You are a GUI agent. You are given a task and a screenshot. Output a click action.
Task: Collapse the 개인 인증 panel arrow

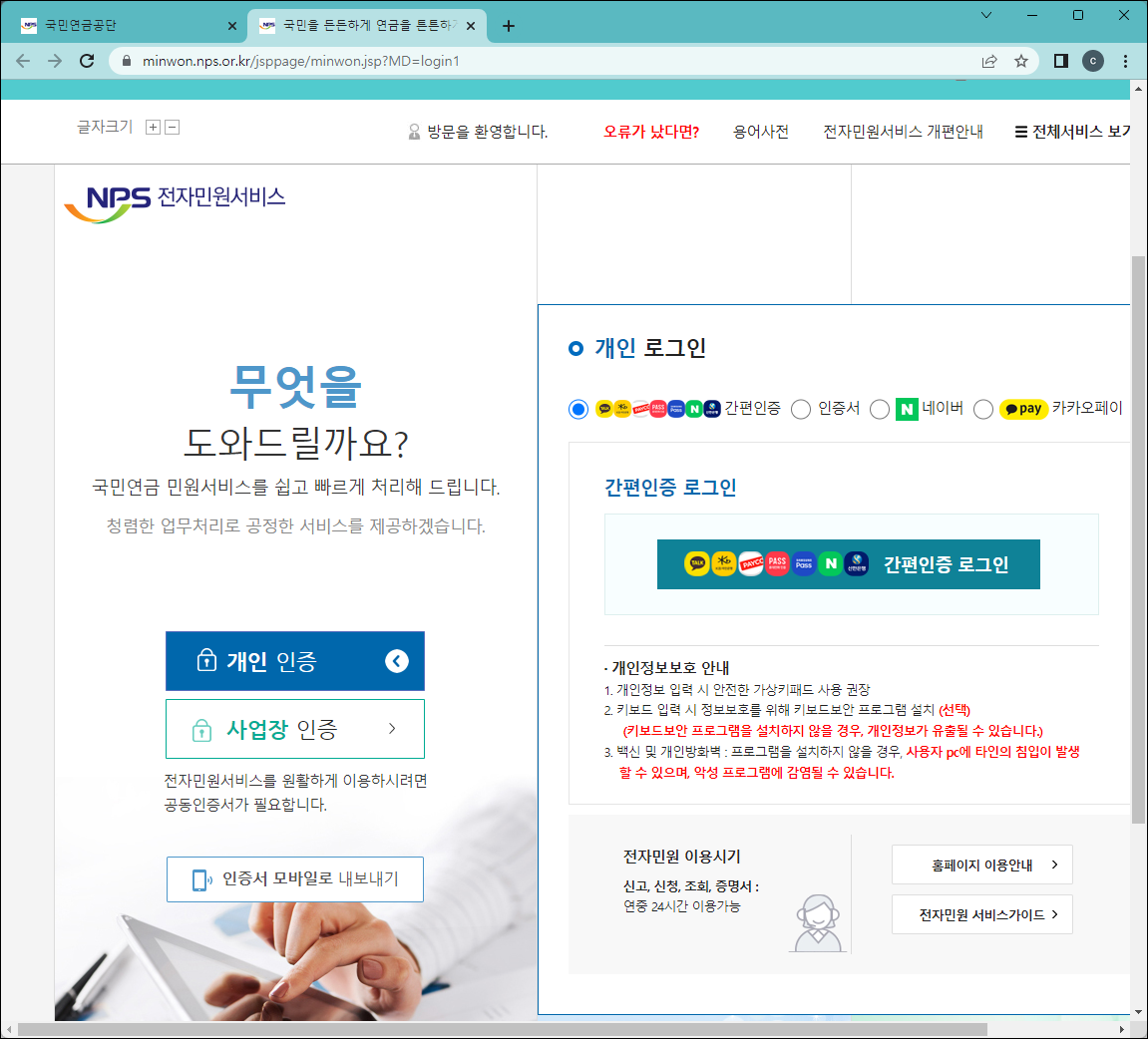tap(399, 660)
